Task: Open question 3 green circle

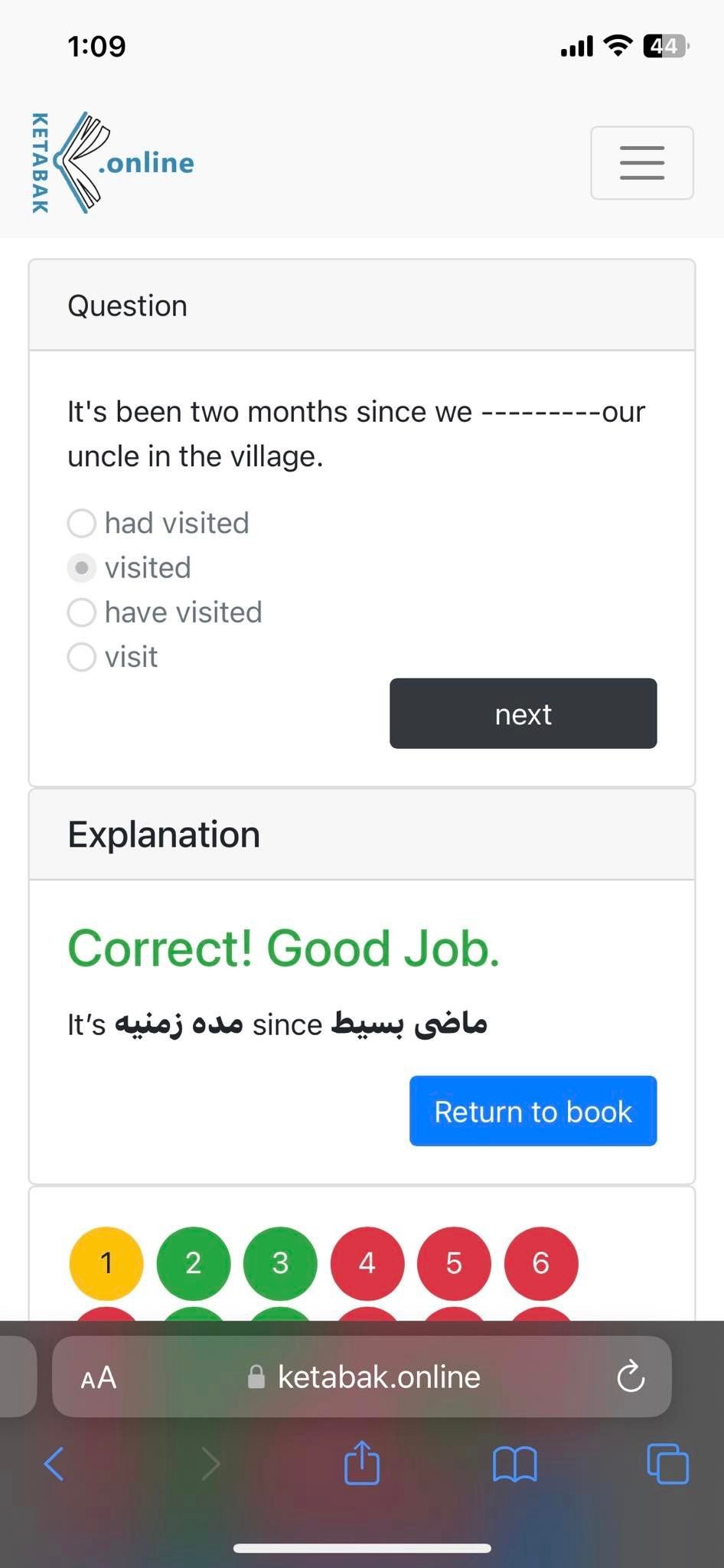Action: point(280,1263)
